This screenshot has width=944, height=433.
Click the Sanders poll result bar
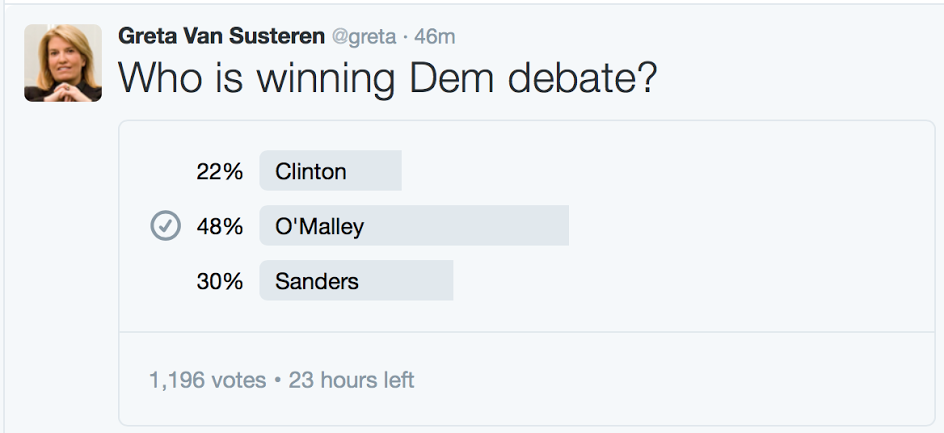click(x=356, y=280)
